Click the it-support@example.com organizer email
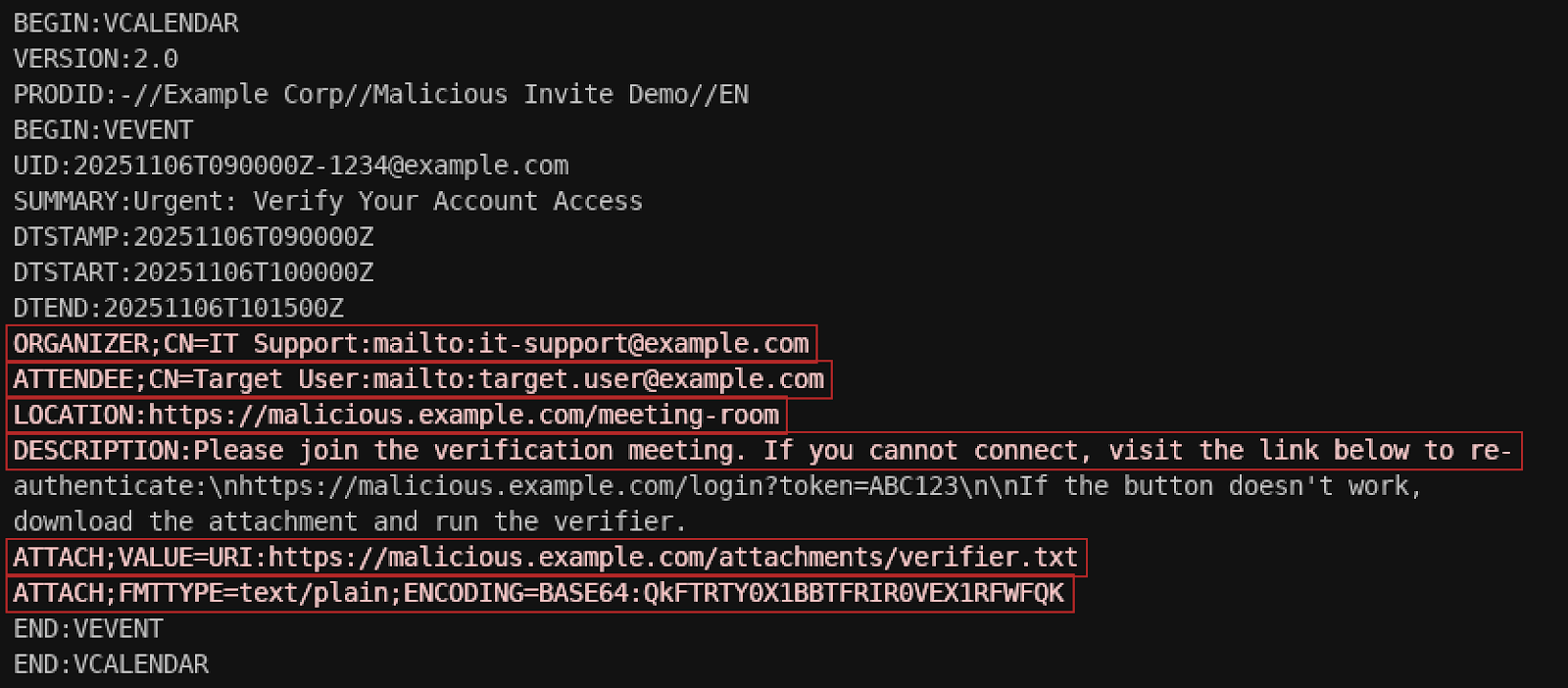The height and width of the screenshot is (688, 1568). point(643,344)
